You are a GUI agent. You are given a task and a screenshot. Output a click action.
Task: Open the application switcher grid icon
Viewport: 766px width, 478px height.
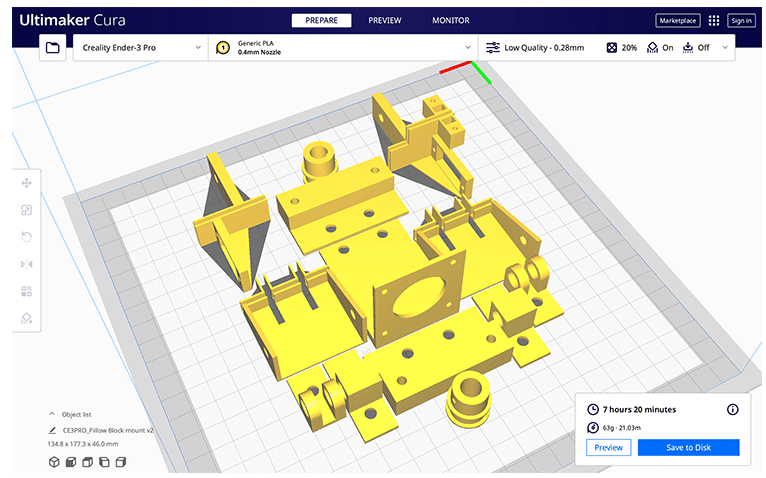tap(714, 21)
